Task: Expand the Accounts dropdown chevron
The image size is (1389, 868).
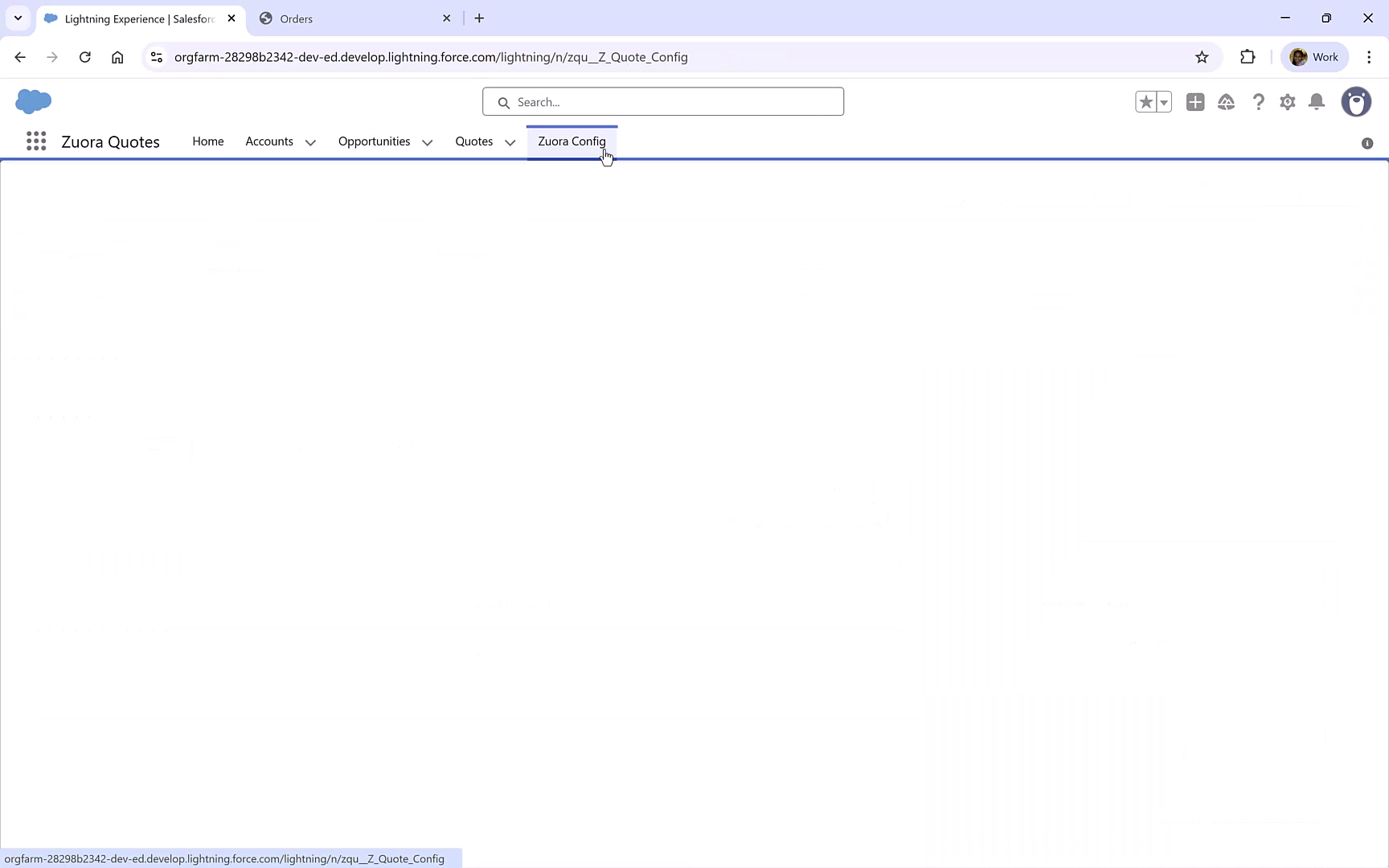Action: (310, 142)
